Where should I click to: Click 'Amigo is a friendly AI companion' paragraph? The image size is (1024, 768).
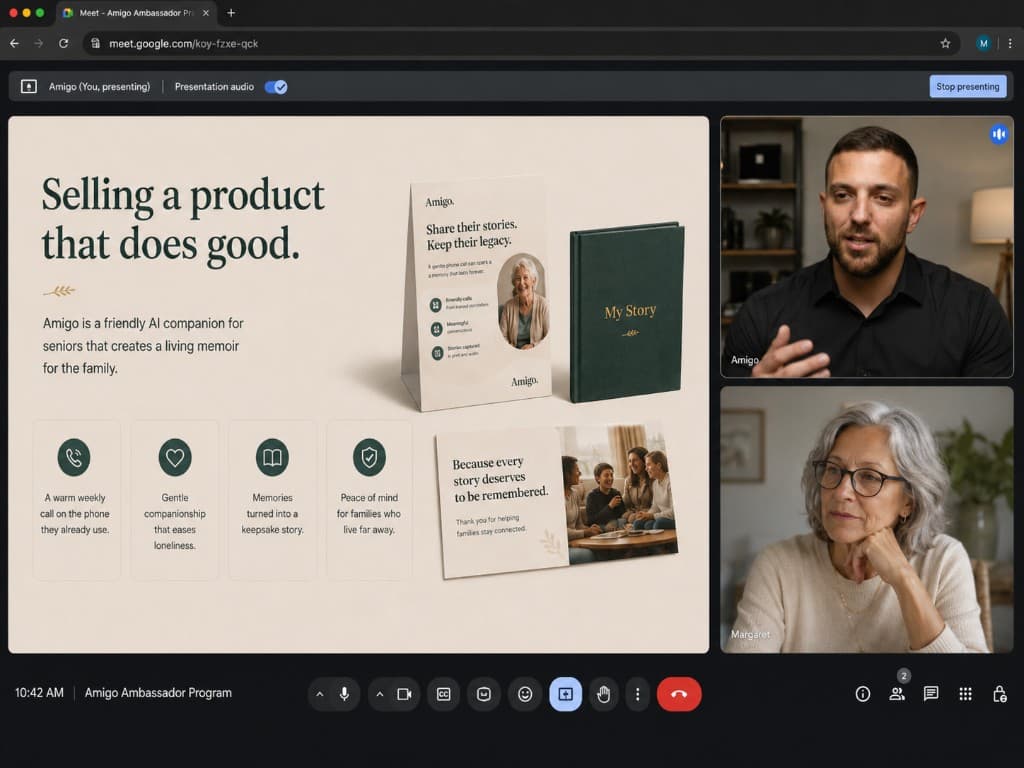pos(143,345)
